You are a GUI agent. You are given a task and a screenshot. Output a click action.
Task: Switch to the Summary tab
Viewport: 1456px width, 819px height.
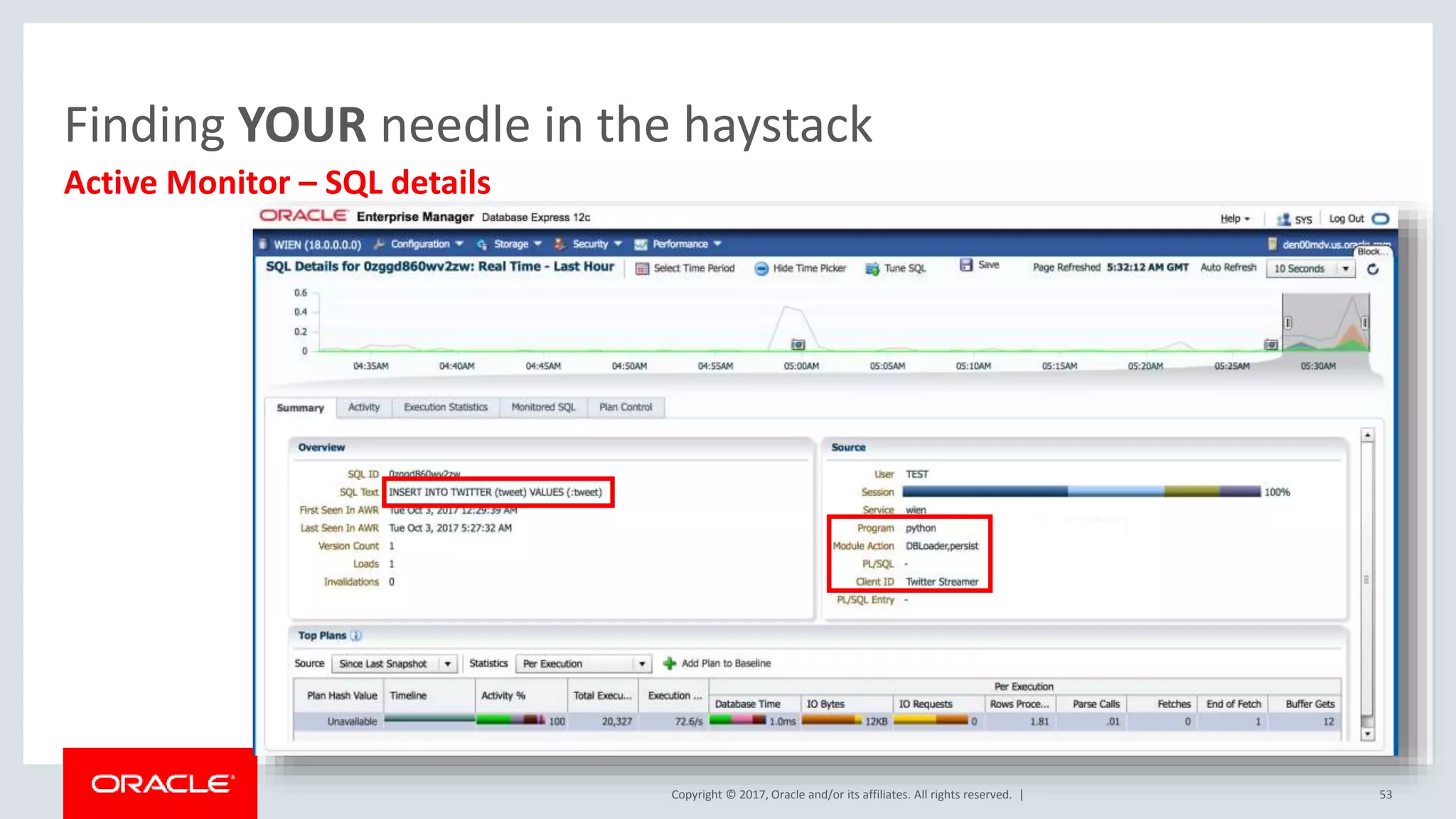[x=300, y=408]
